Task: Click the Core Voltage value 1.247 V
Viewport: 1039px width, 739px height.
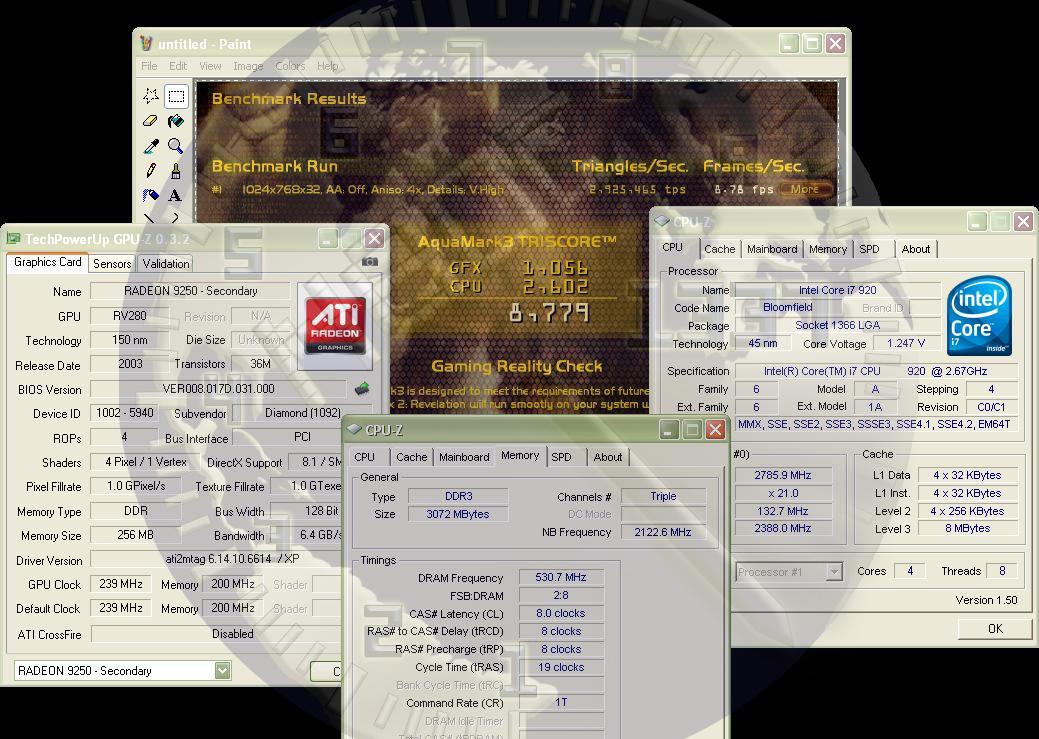Action: point(906,343)
